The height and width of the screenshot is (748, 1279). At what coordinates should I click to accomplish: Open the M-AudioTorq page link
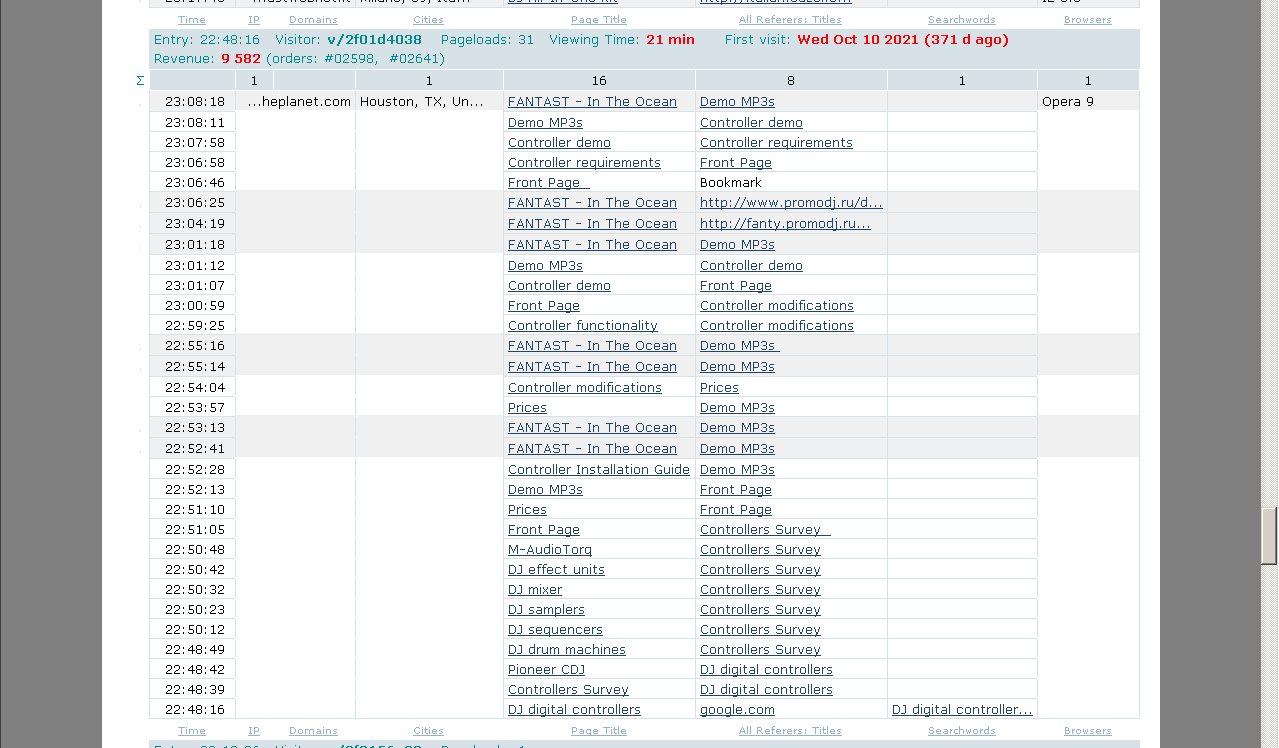coord(549,550)
